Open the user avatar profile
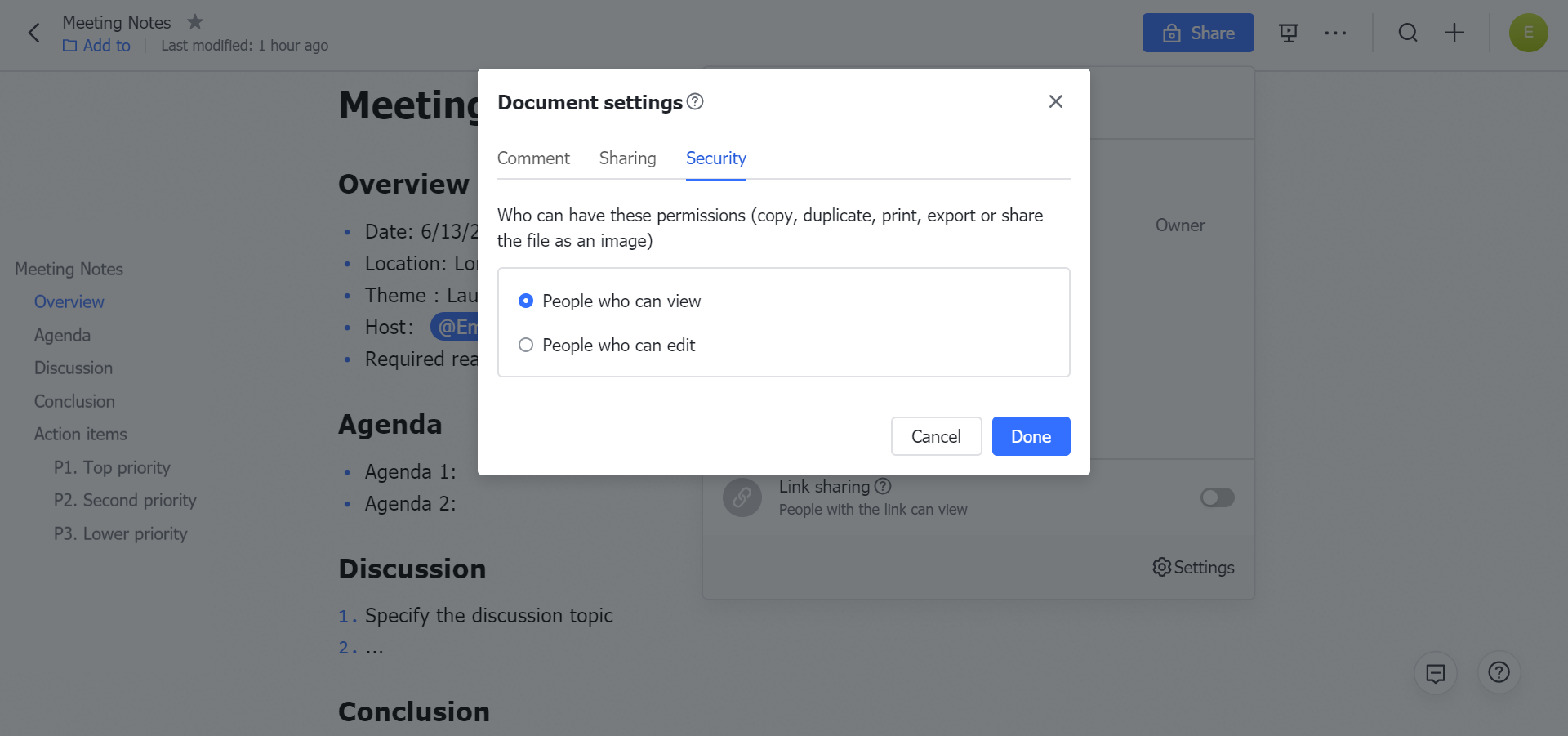 (x=1528, y=33)
